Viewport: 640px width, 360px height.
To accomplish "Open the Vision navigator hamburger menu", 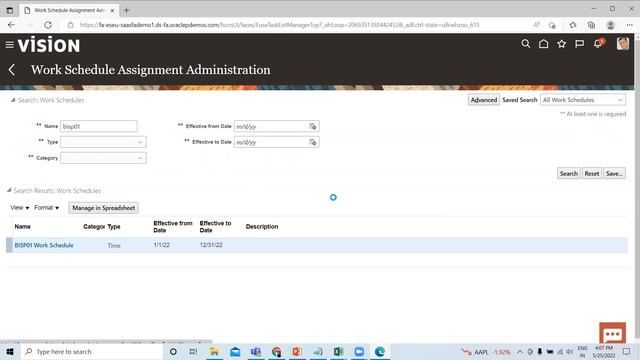I will (9, 44).
